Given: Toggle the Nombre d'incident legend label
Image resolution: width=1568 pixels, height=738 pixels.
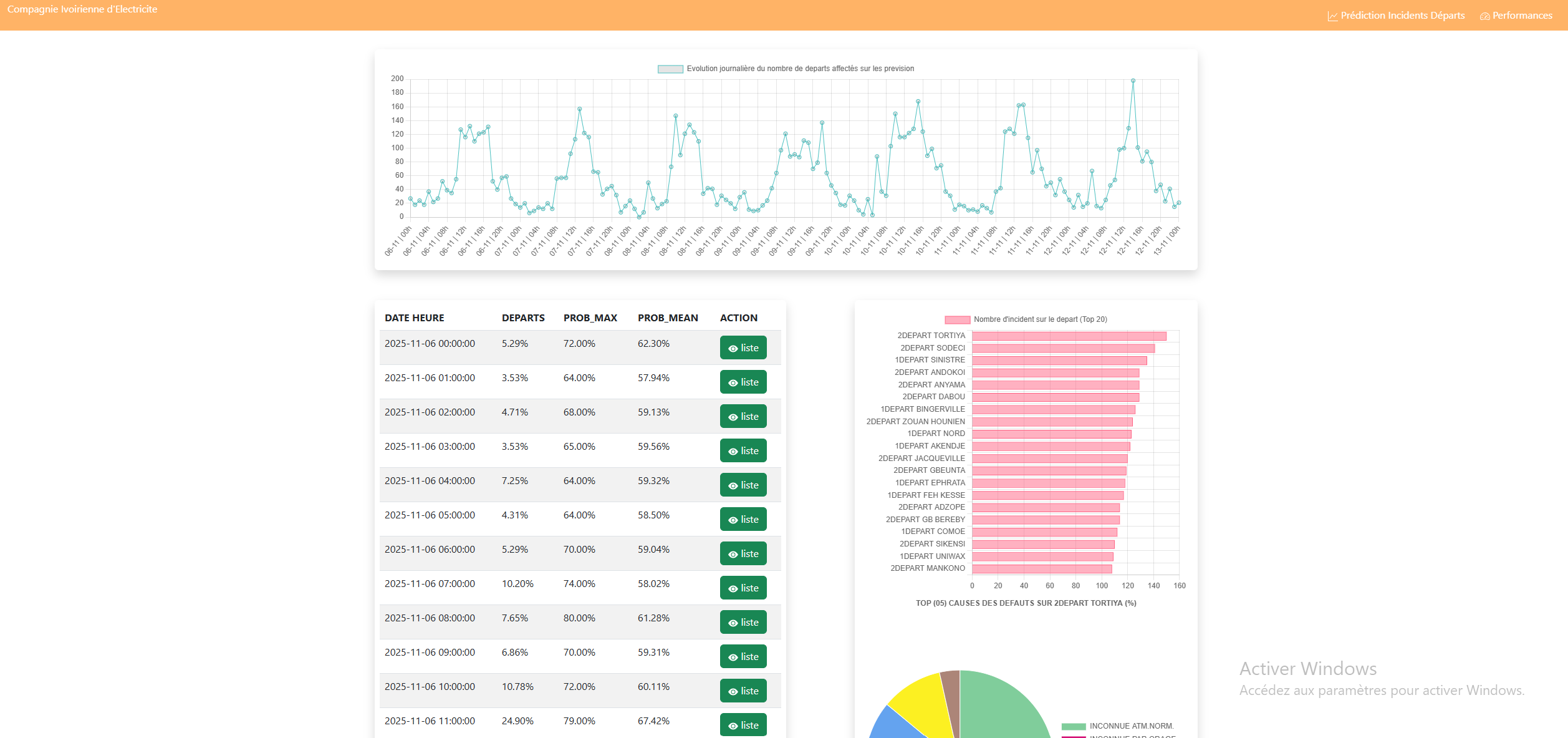Looking at the screenshot, I should pos(1040,319).
